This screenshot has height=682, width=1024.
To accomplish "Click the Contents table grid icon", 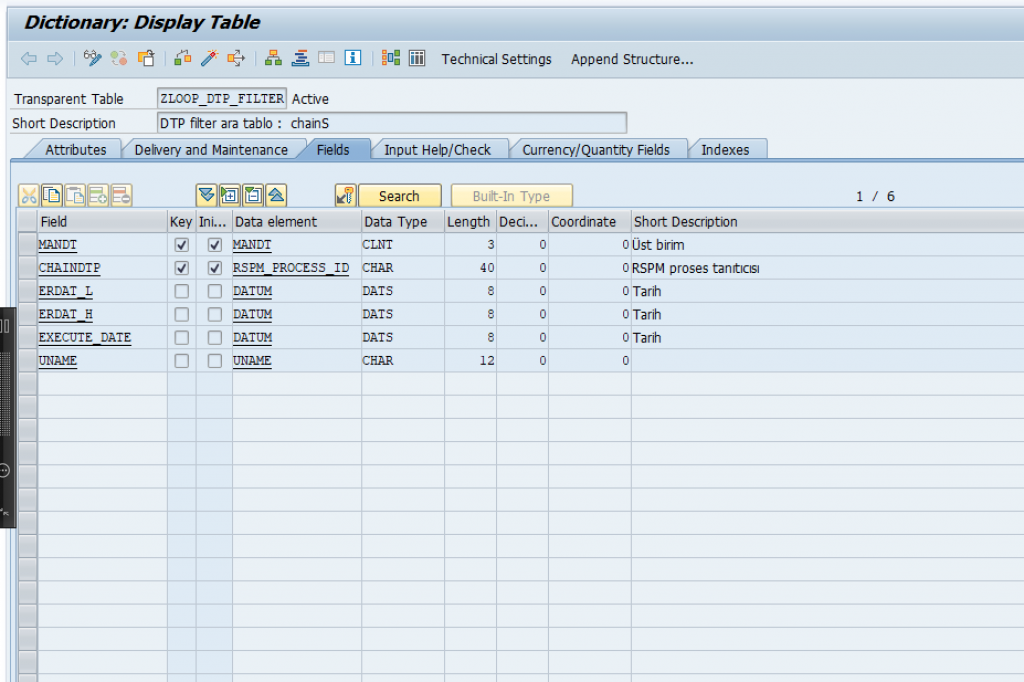I will (x=417, y=59).
